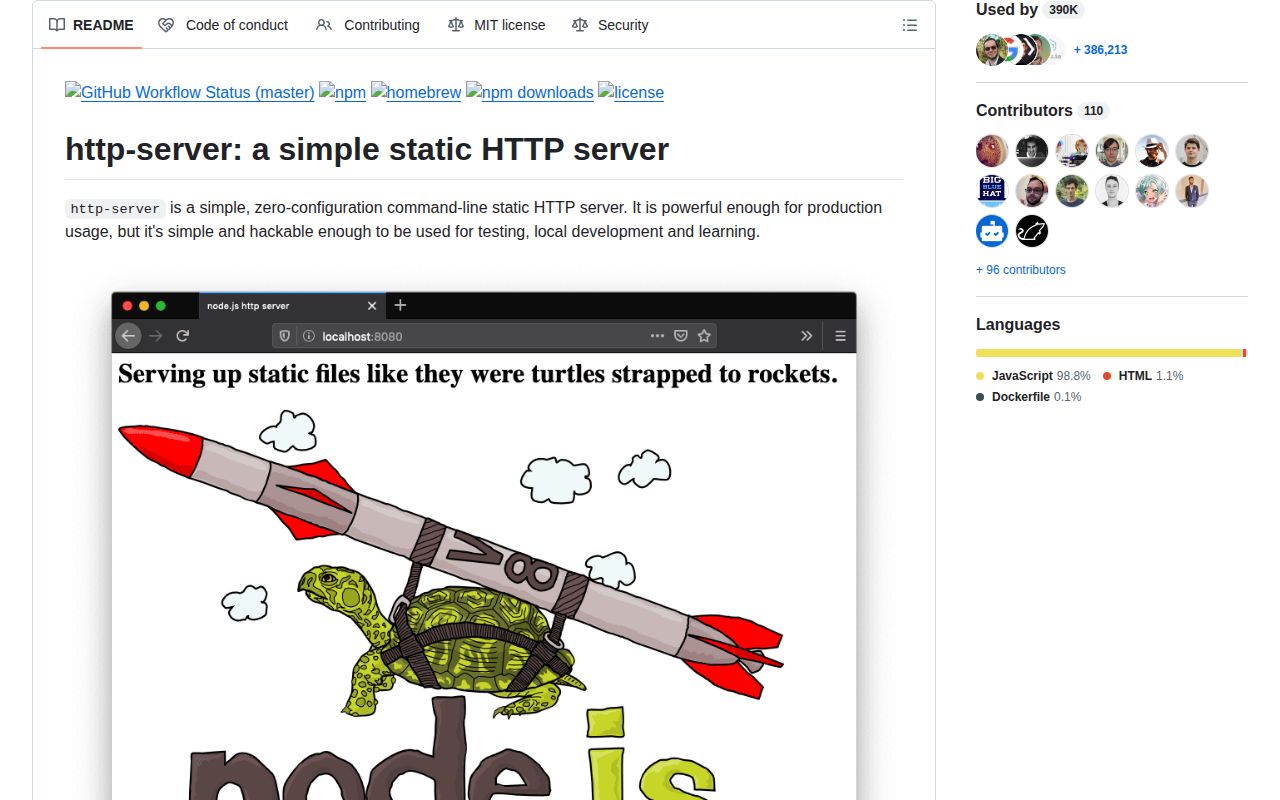This screenshot has height=800, width=1280.
Task: Click the '+ 386,213' dependents link
Action: coord(1100,50)
